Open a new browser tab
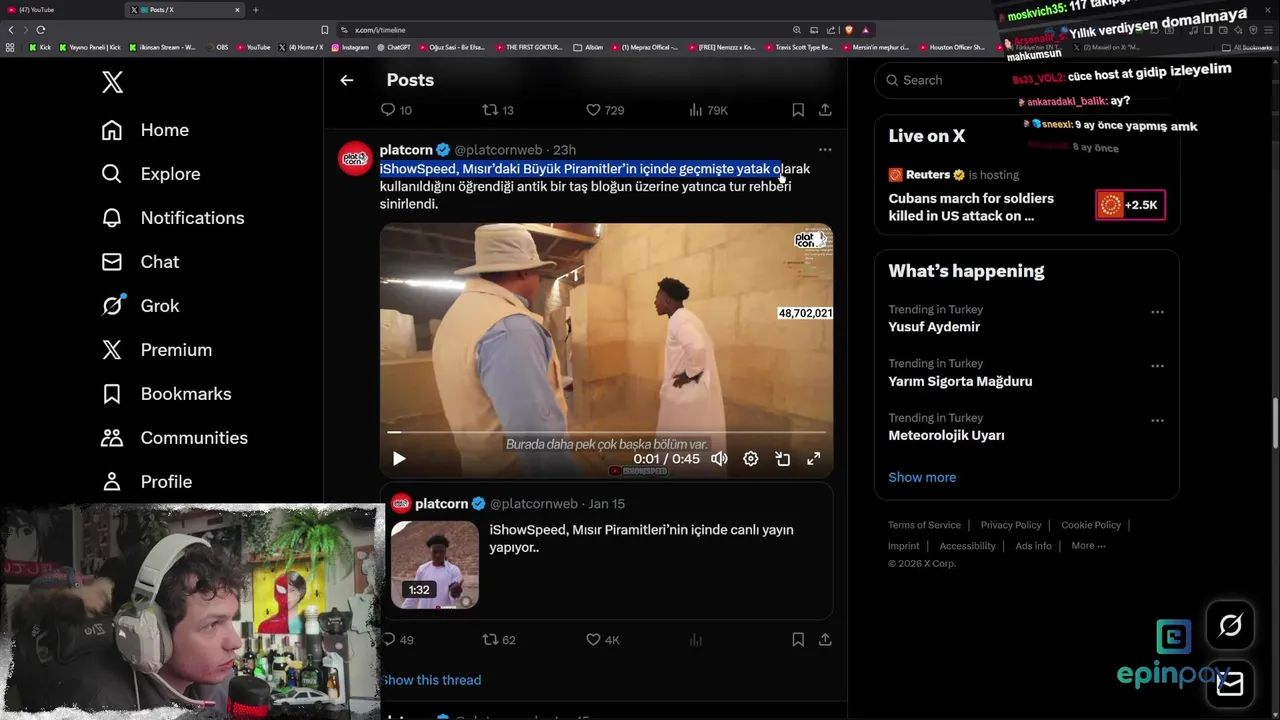The image size is (1280, 720). [256, 10]
